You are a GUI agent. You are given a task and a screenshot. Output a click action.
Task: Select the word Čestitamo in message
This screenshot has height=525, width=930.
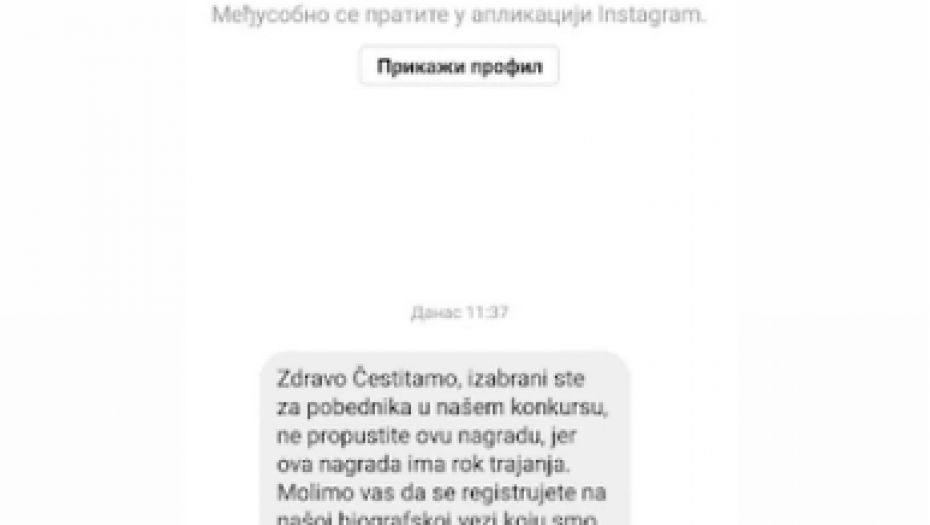(x=407, y=378)
